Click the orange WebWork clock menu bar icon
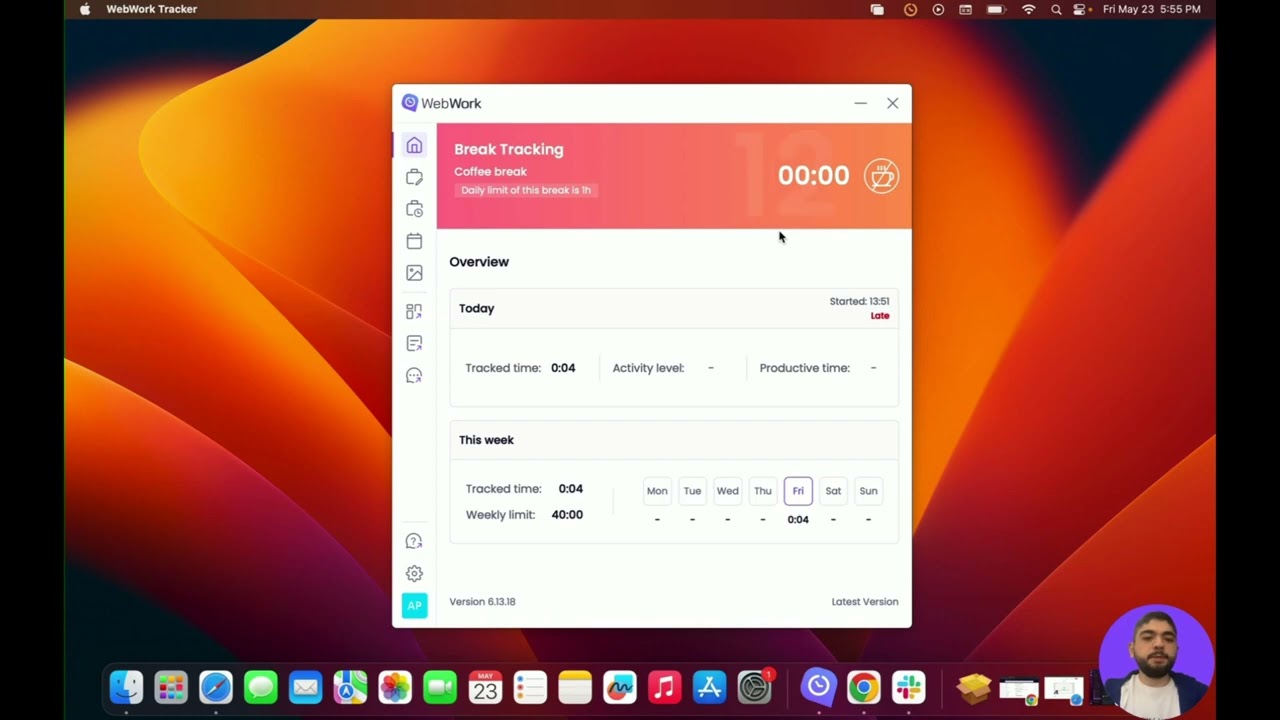 pyautogui.click(x=910, y=9)
